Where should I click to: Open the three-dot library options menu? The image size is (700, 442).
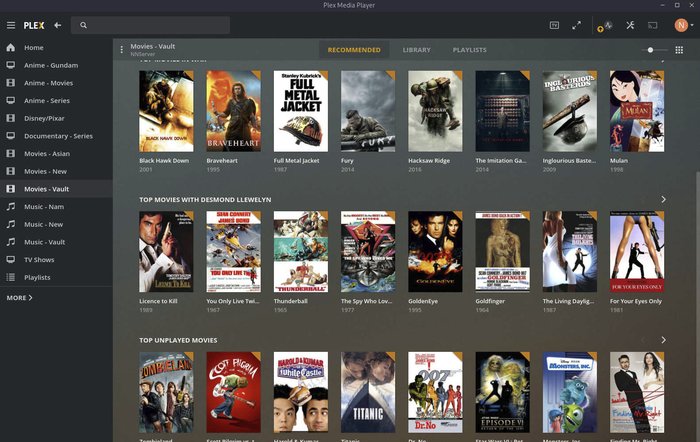click(x=121, y=50)
